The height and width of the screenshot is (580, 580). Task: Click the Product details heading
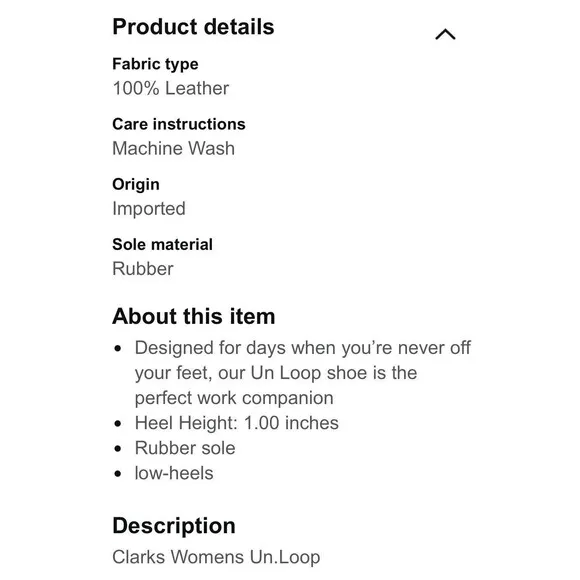[193, 27]
